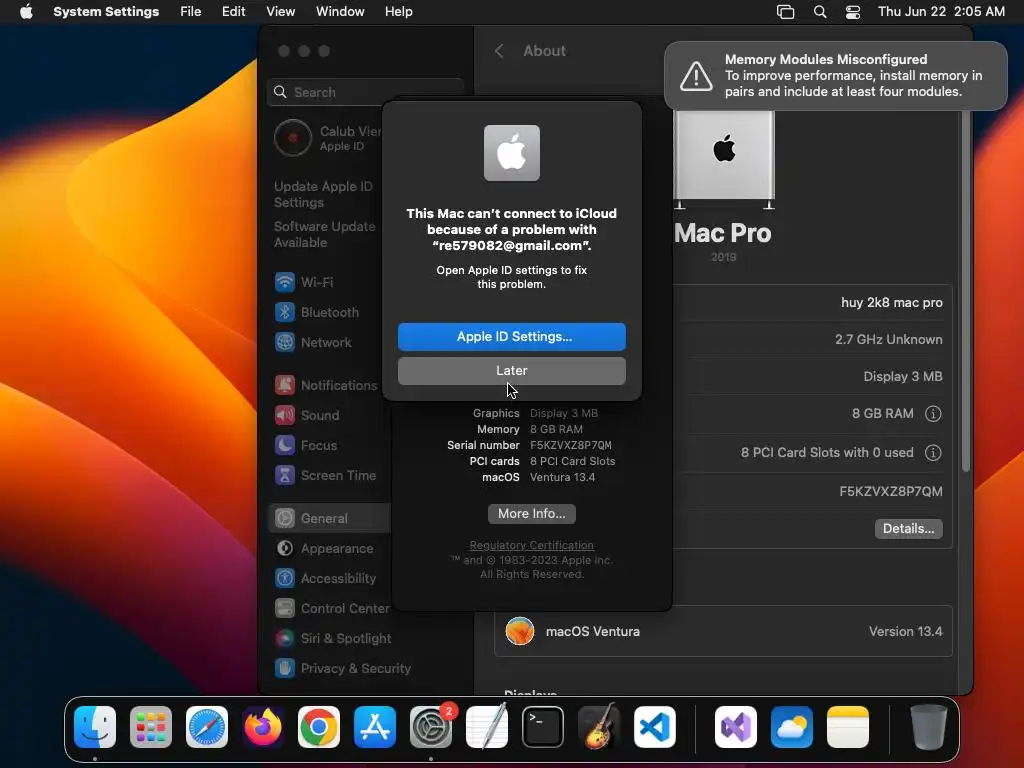Open Google Chrome from the Dock
1024x768 pixels.
(319, 727)
